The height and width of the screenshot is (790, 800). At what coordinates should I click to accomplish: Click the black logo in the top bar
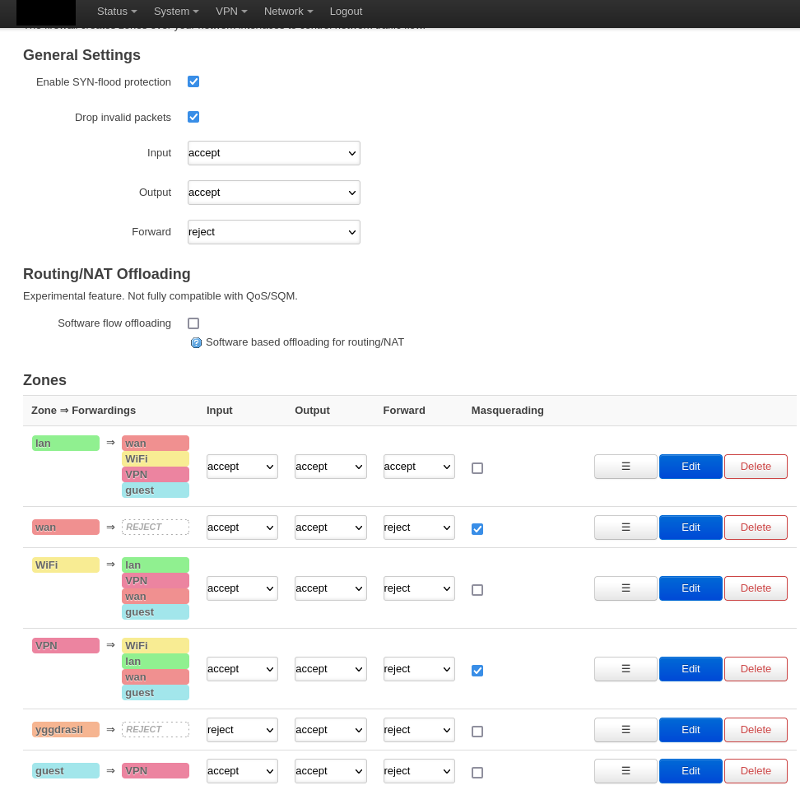pos(46,12)
